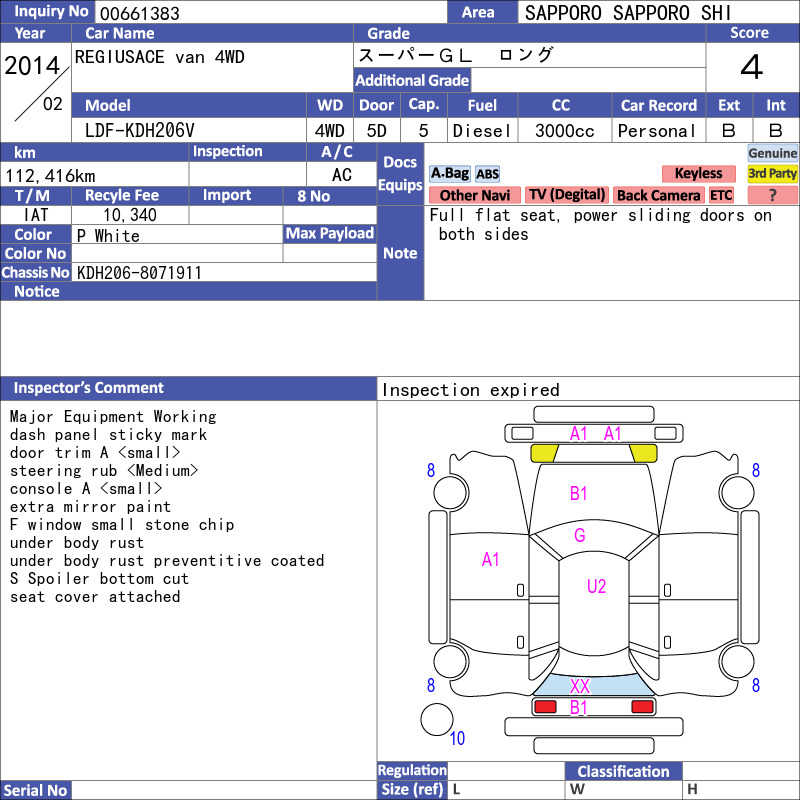Click the A.Bag equipment badge
The image size is (800, 800).
pos(449,173)
